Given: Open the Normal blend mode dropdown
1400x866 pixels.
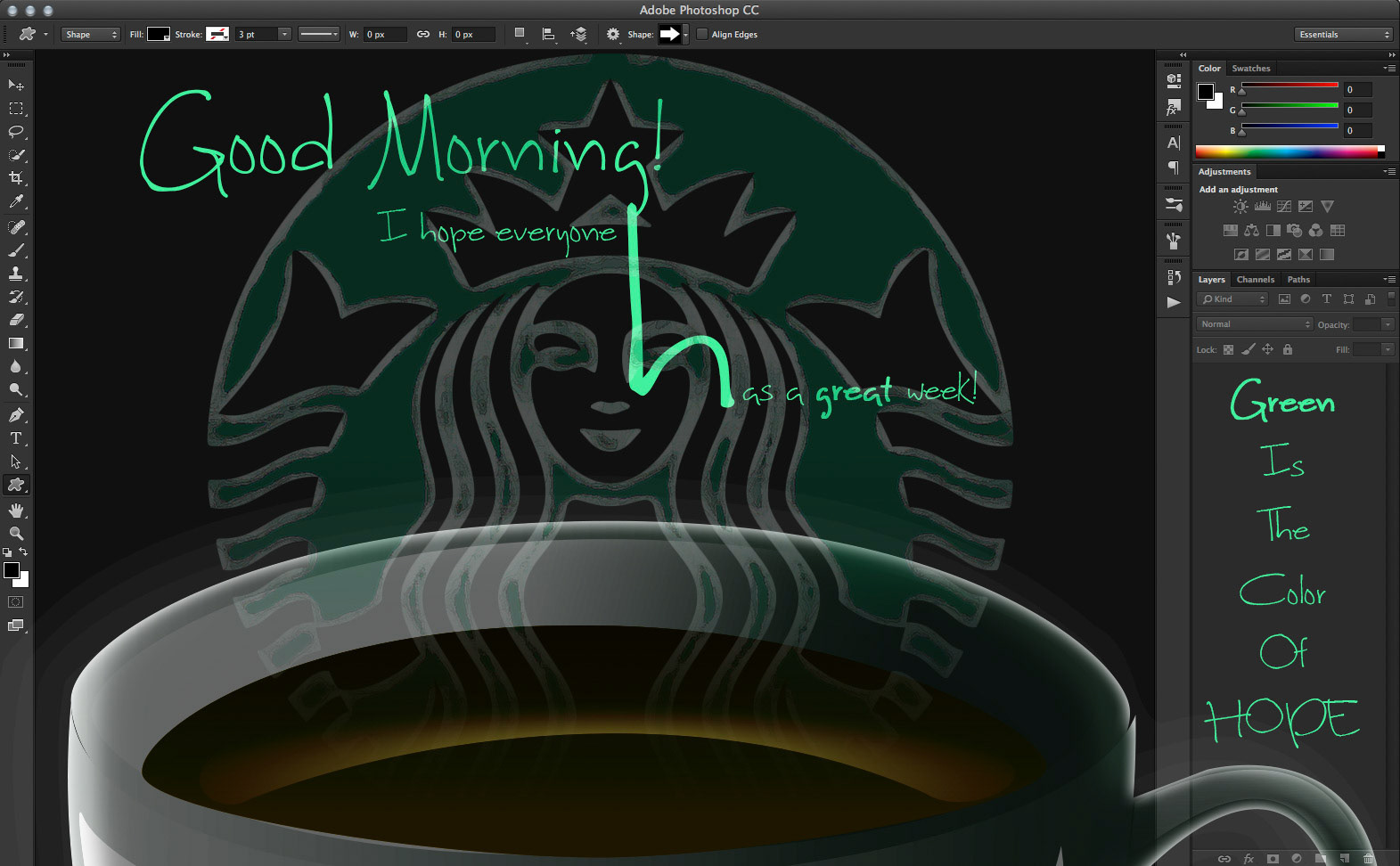Looking at the screenshot, I should click(1255, 324).
